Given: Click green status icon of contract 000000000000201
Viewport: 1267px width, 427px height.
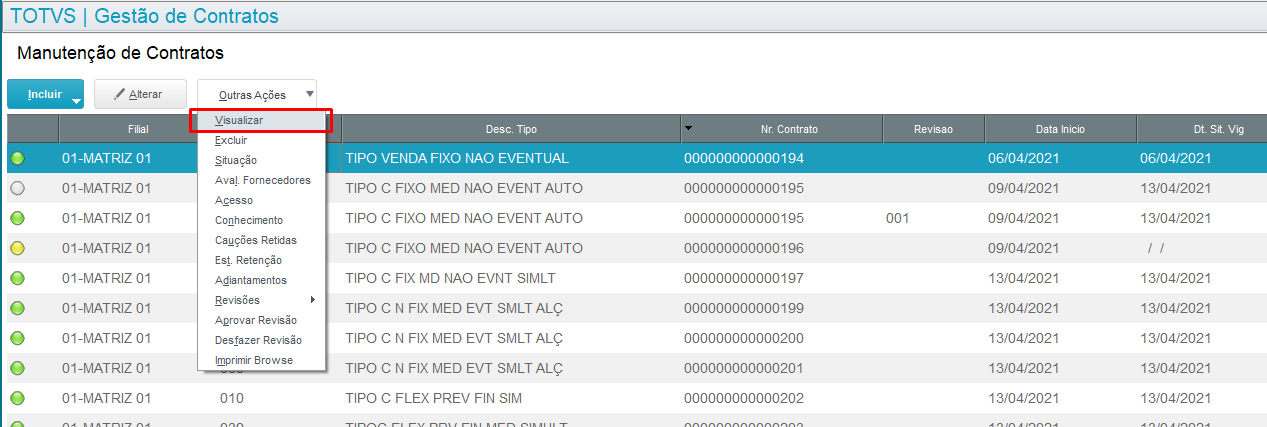Looking at the screenshot, I should 17,368.
